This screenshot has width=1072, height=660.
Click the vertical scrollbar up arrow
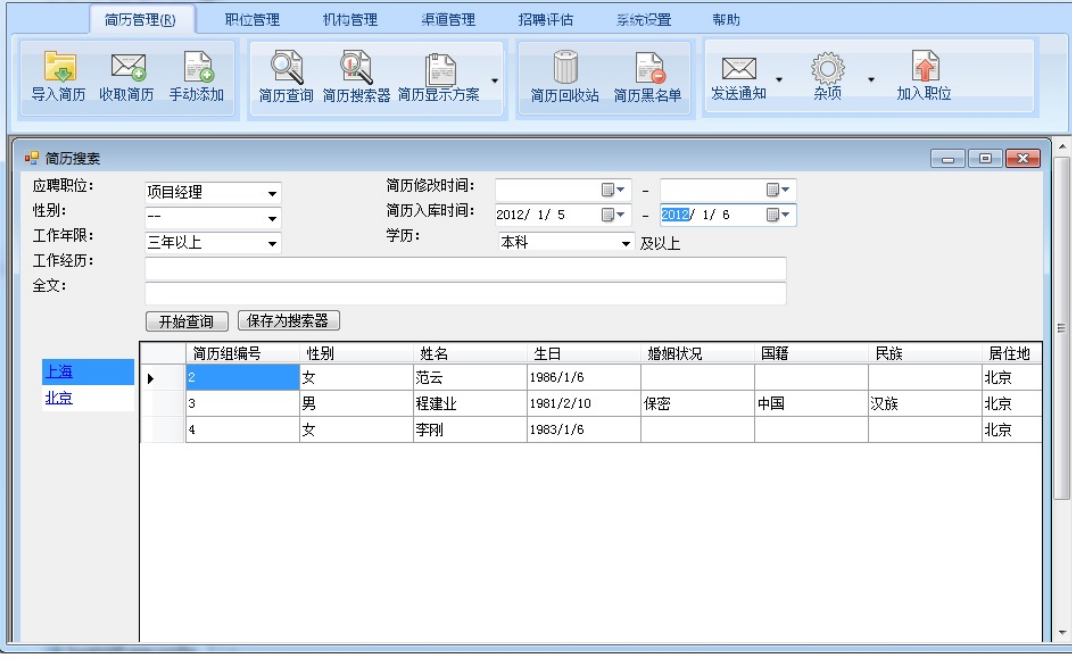[x=1062, y=146]
